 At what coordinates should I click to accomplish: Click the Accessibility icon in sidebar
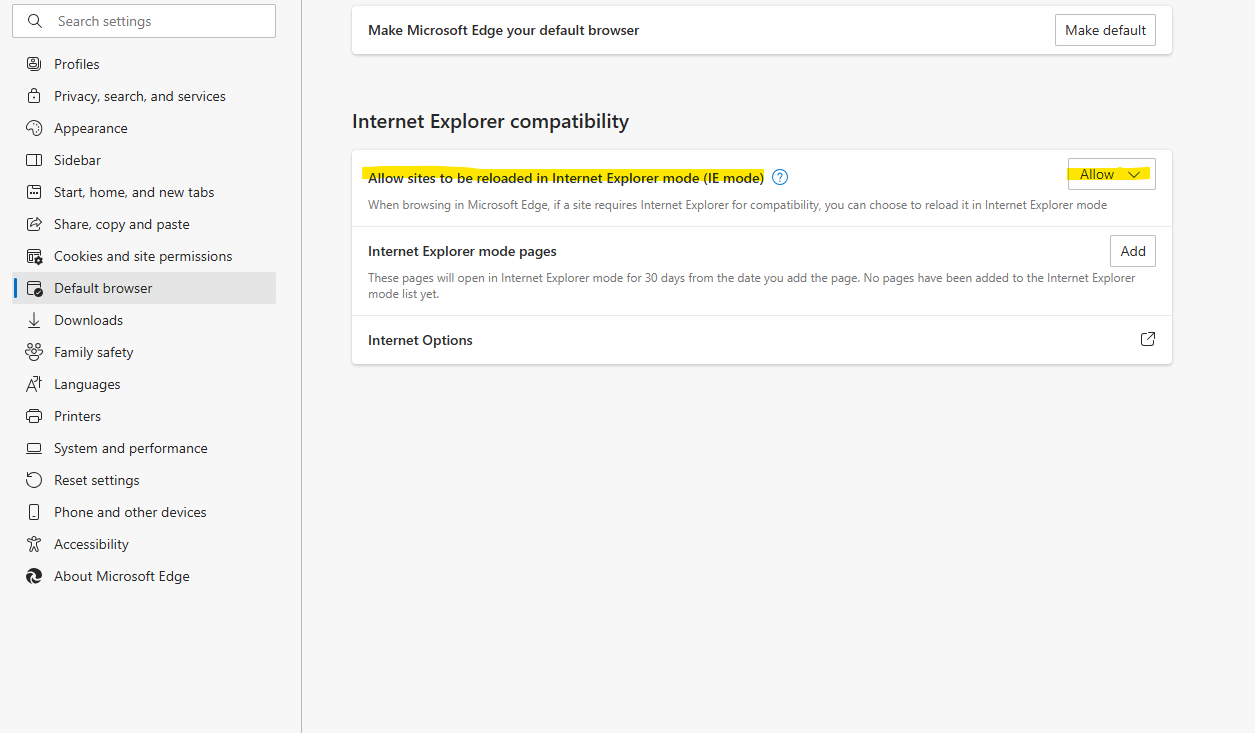[34, 544]
